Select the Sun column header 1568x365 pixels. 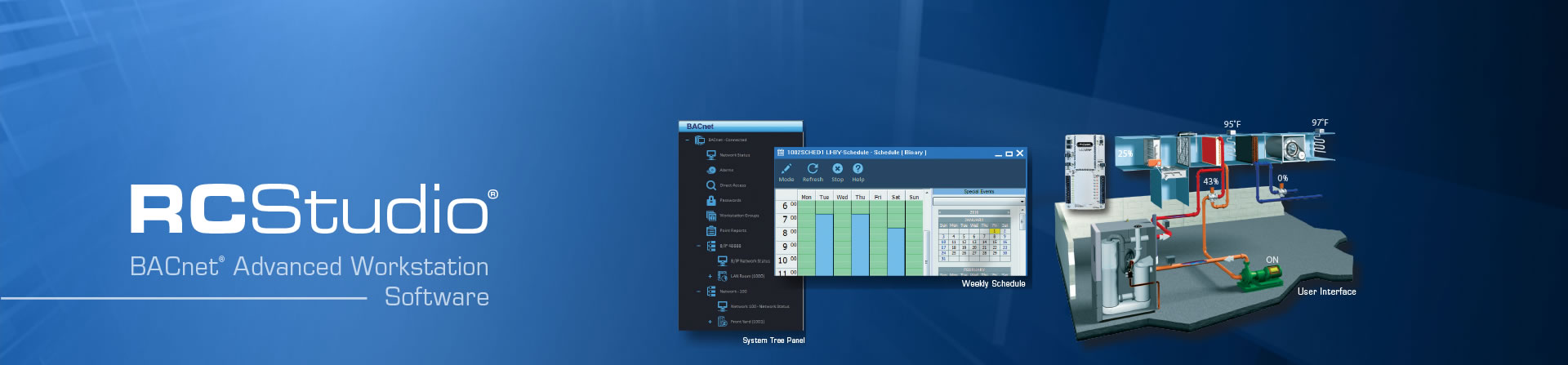[x=914, y=197]
